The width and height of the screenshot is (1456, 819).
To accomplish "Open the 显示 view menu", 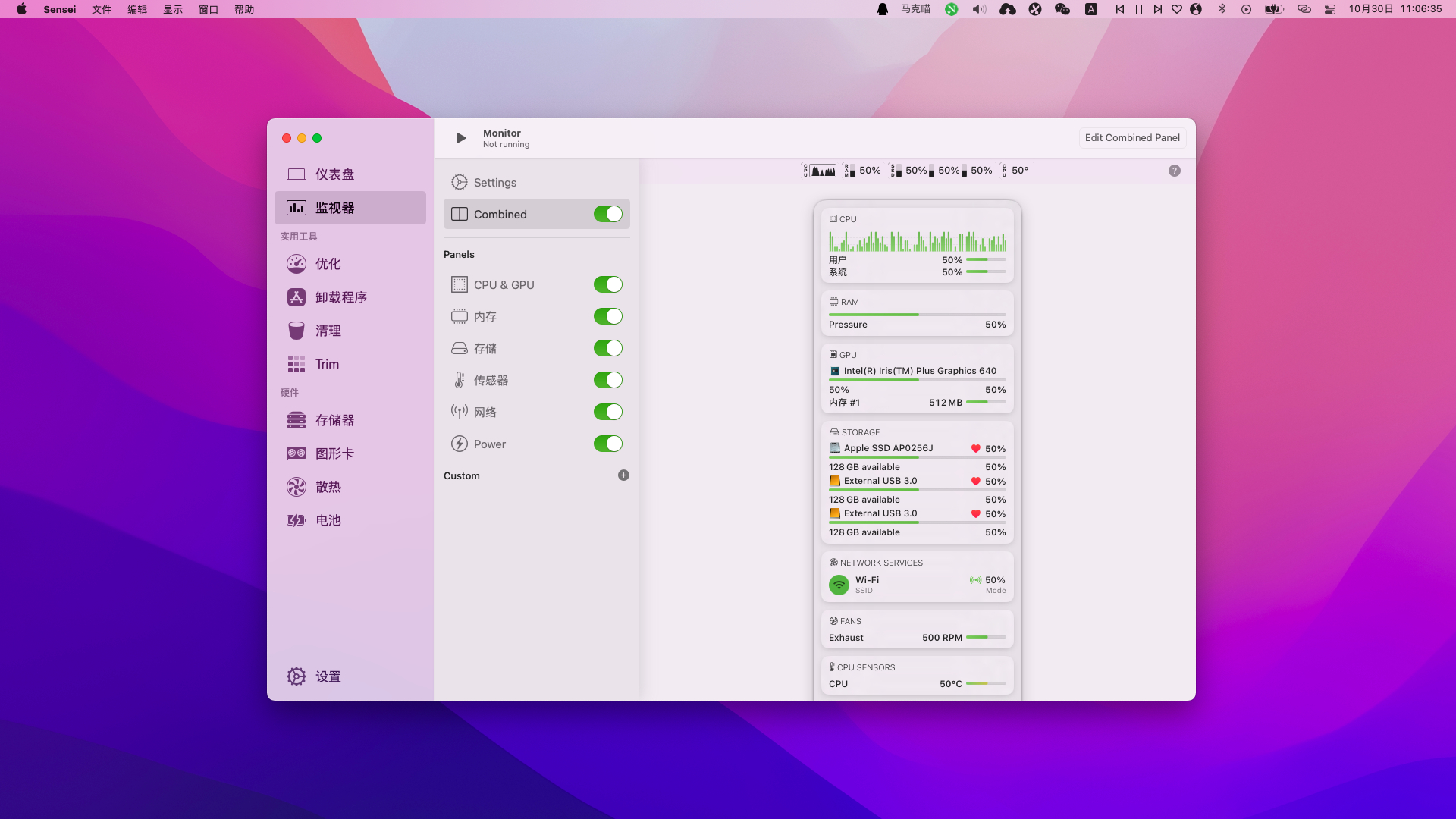I will [173, 9].
